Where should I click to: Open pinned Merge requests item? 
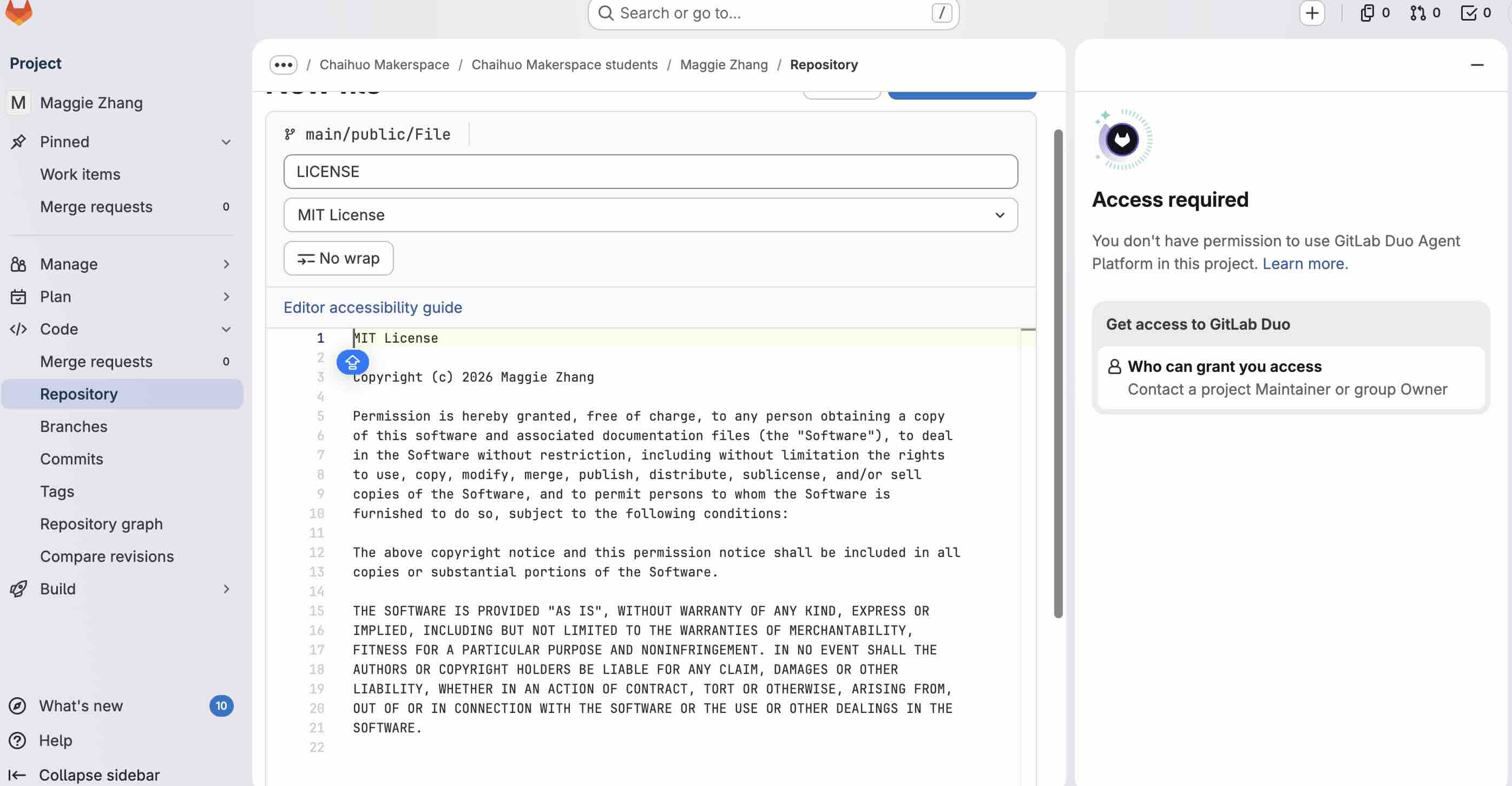click(x=122, y=207)
